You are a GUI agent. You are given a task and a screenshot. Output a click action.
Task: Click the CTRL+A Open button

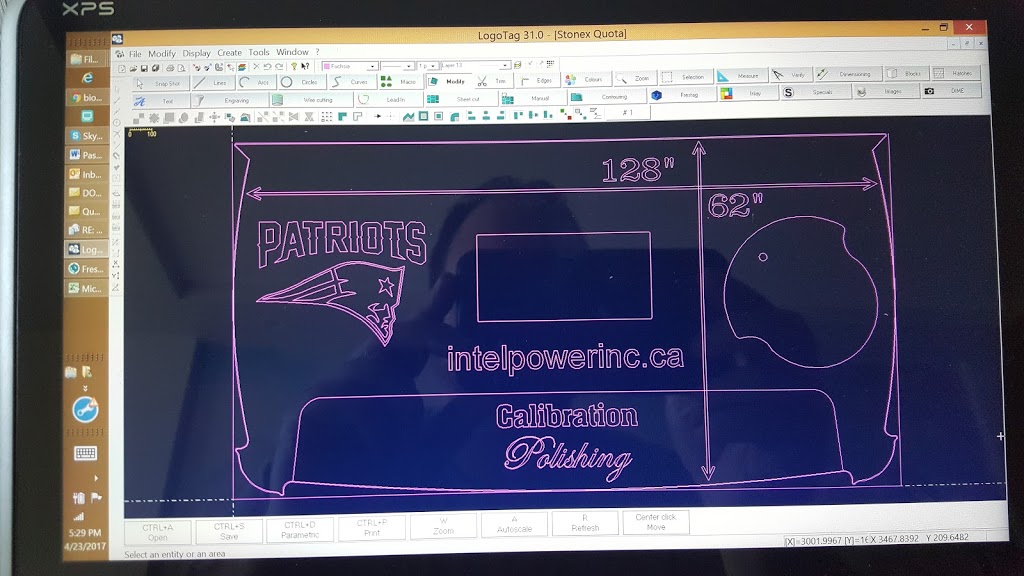157,532
